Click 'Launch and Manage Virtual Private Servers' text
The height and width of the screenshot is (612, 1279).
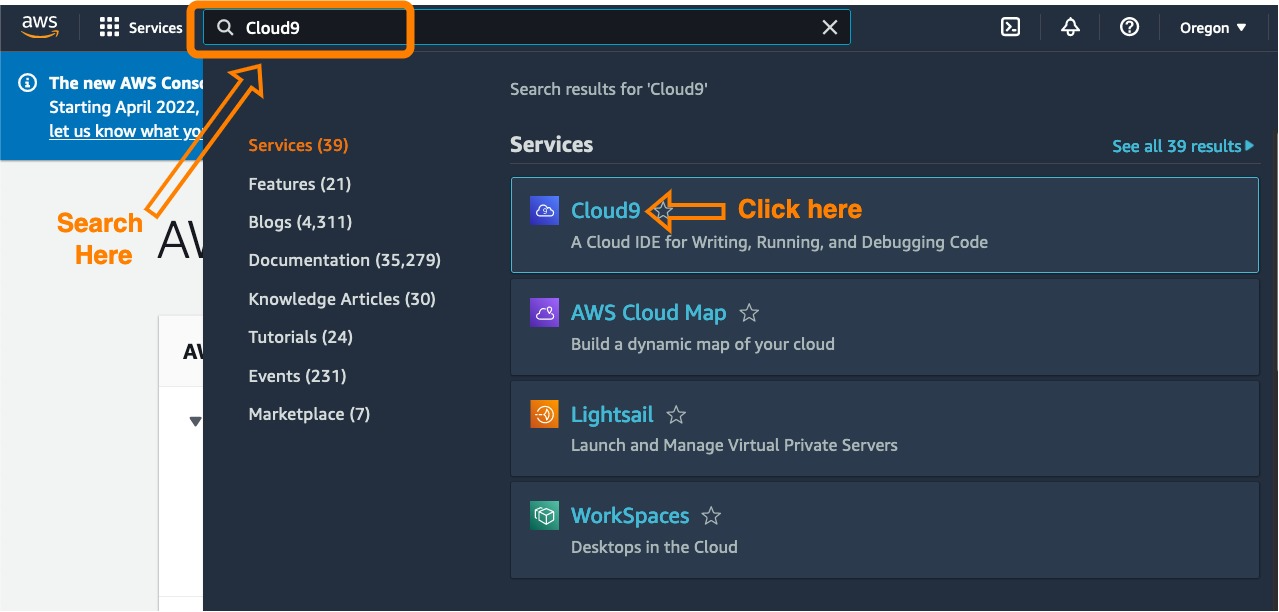734,445
